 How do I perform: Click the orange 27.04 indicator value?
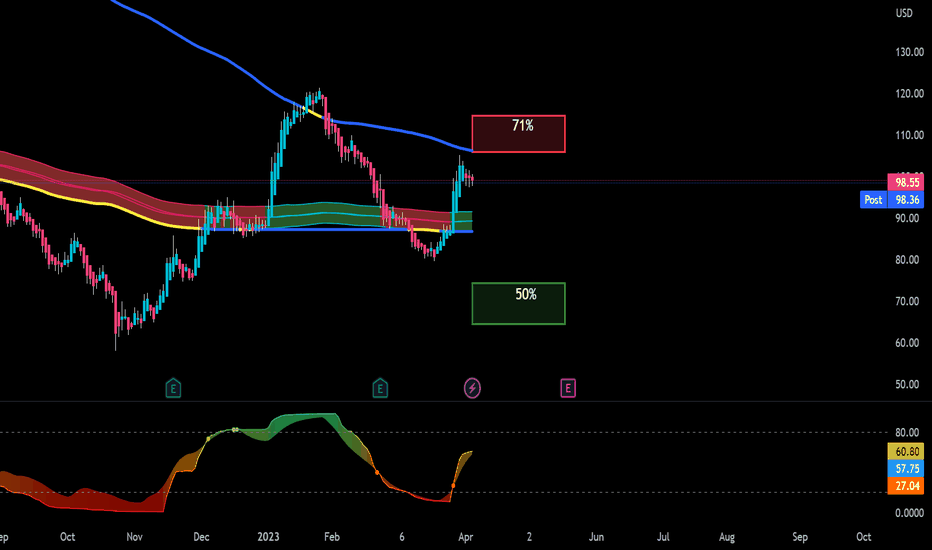pyautogui.click(x=907, y=486)
